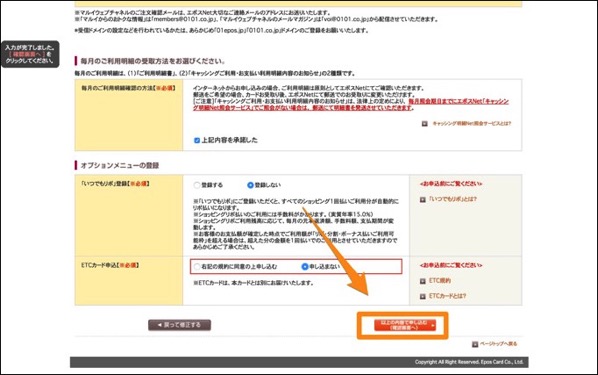Check the 上記内容を承諾した checkbox
598x375 pixels.
197,140
